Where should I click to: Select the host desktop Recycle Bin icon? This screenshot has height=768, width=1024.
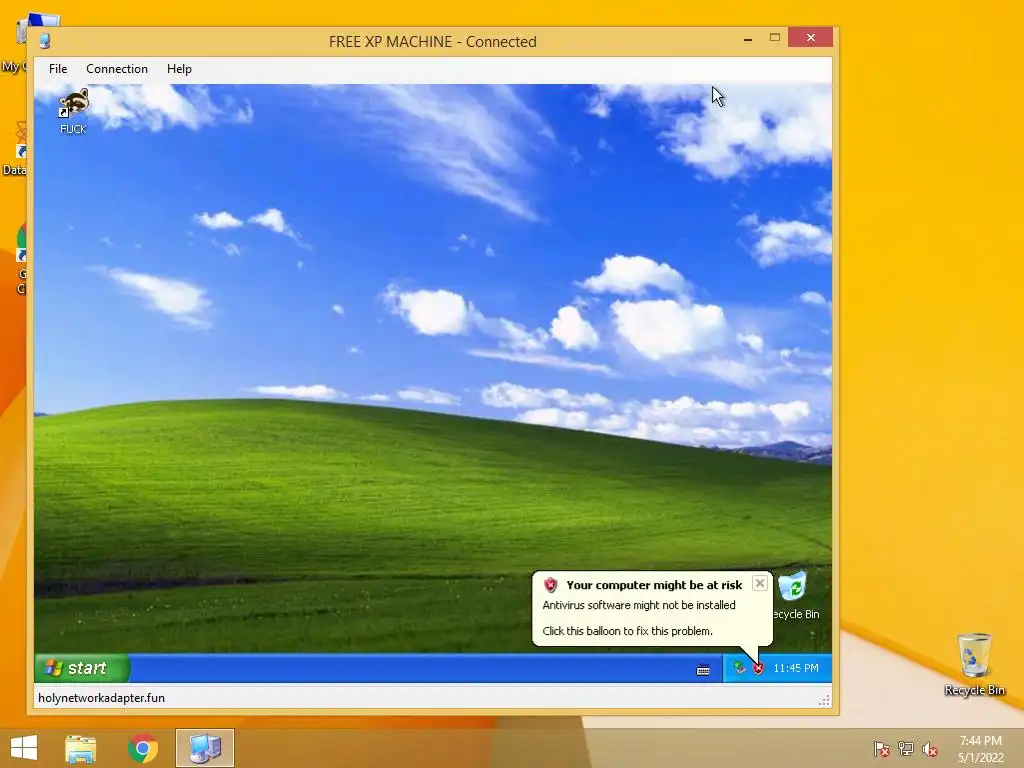974,664
